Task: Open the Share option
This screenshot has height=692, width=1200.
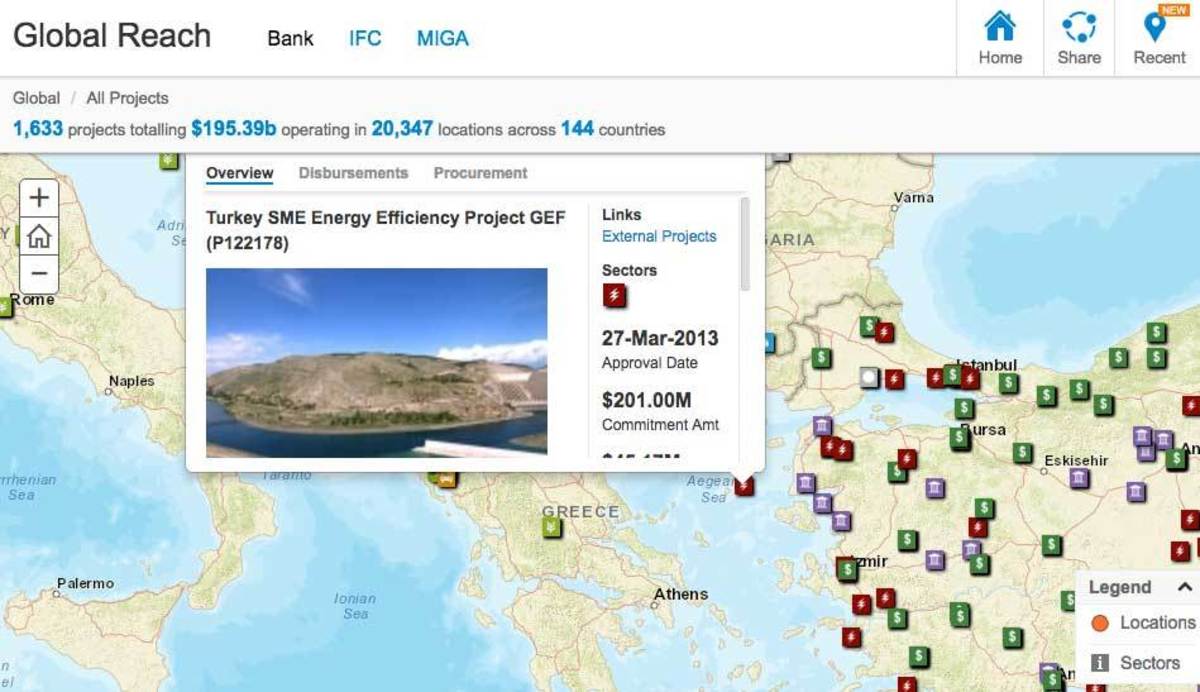Action: click(1079, 38)
